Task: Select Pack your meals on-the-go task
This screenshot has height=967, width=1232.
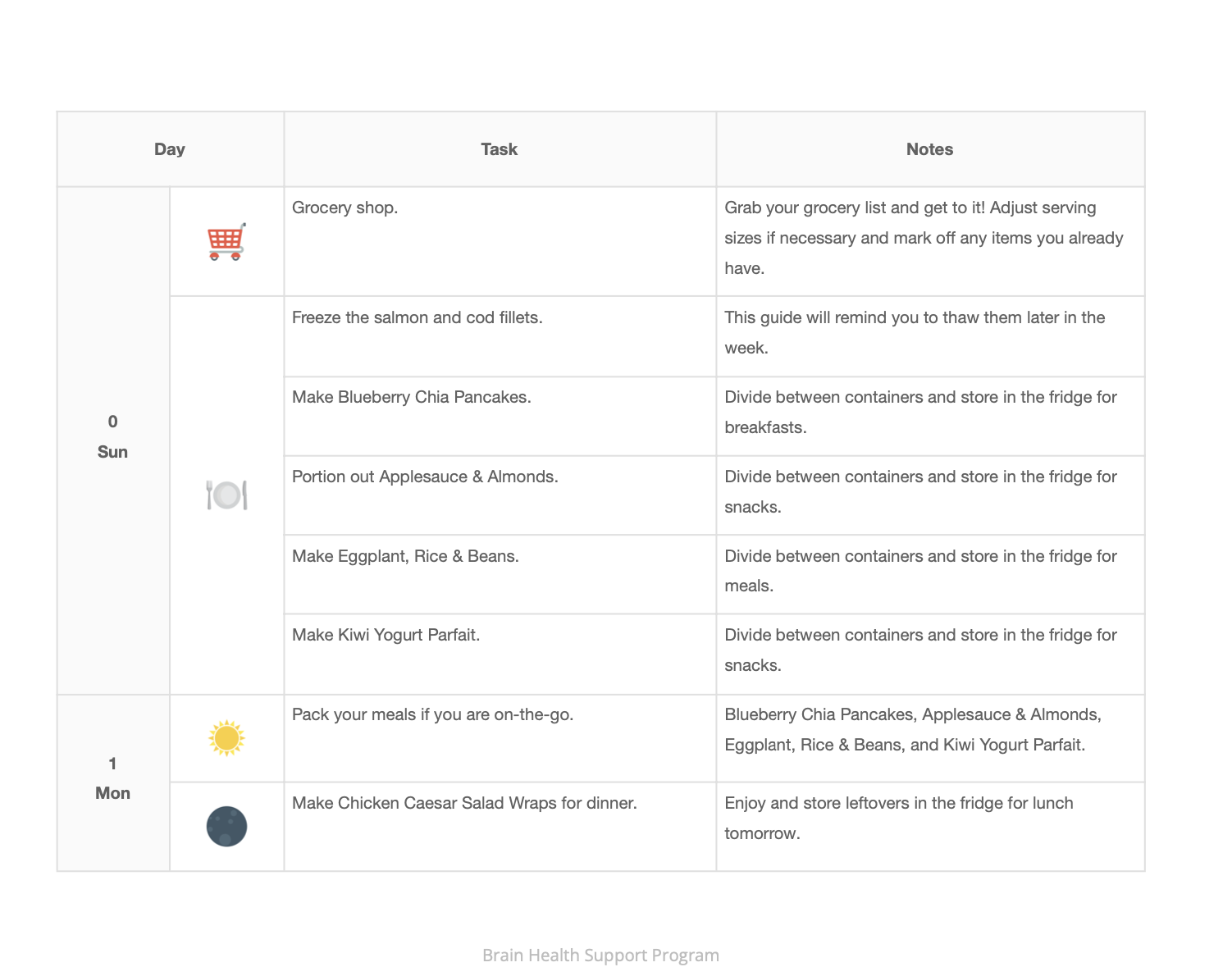Action: (432, 714)
